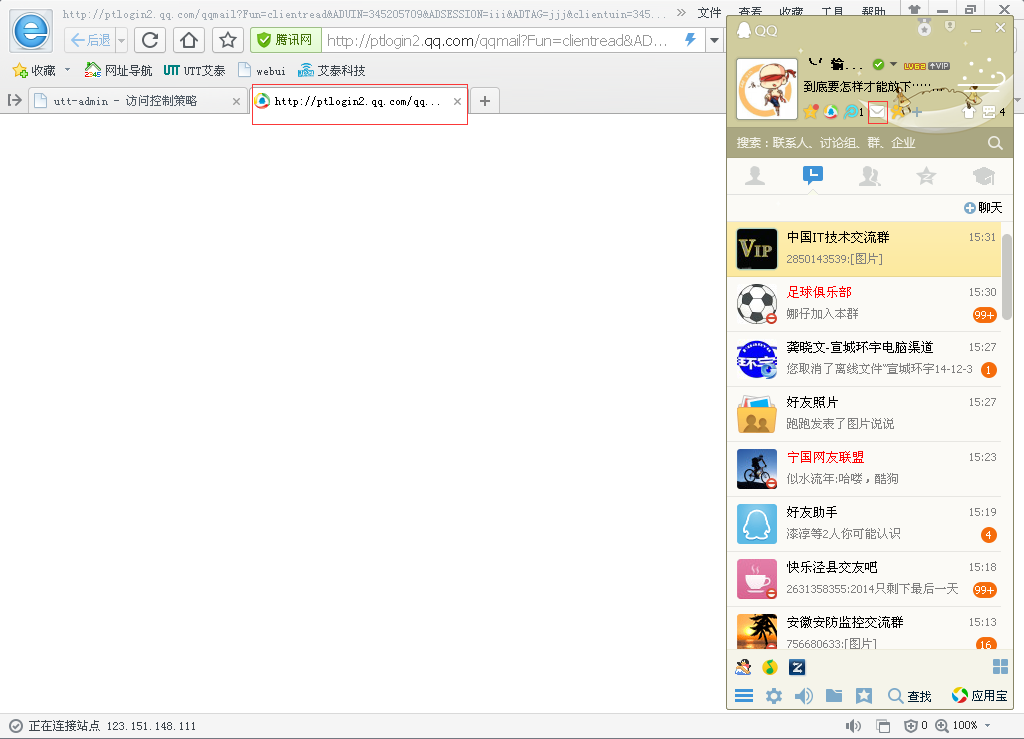Screen dimensions: 1024x739
Task: Click the browser Back (后退) button
Action: pyautogui.click(x=90, y=40)
